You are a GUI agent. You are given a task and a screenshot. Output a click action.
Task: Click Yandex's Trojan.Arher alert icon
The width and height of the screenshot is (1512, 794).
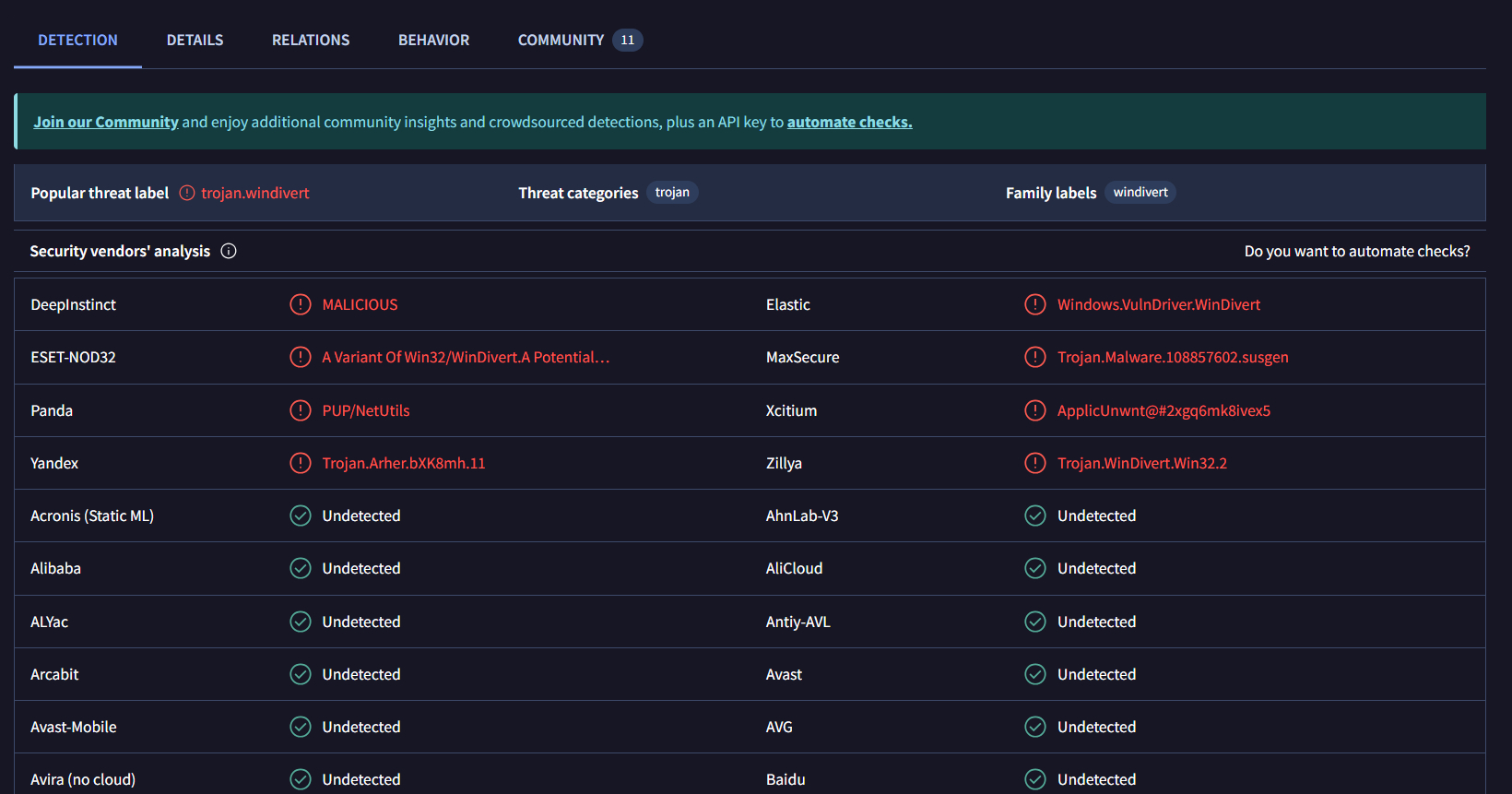(301, 463)
